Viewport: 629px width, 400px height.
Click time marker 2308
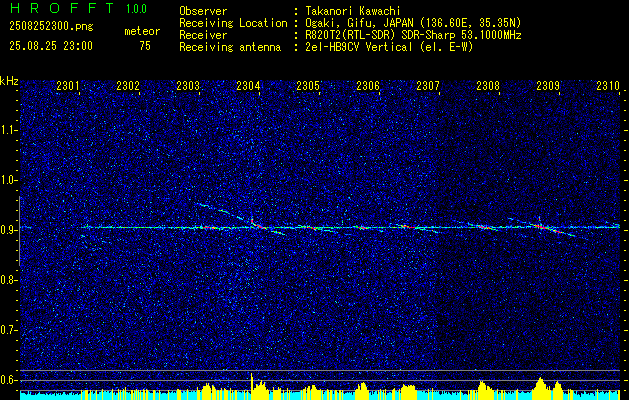488,85
